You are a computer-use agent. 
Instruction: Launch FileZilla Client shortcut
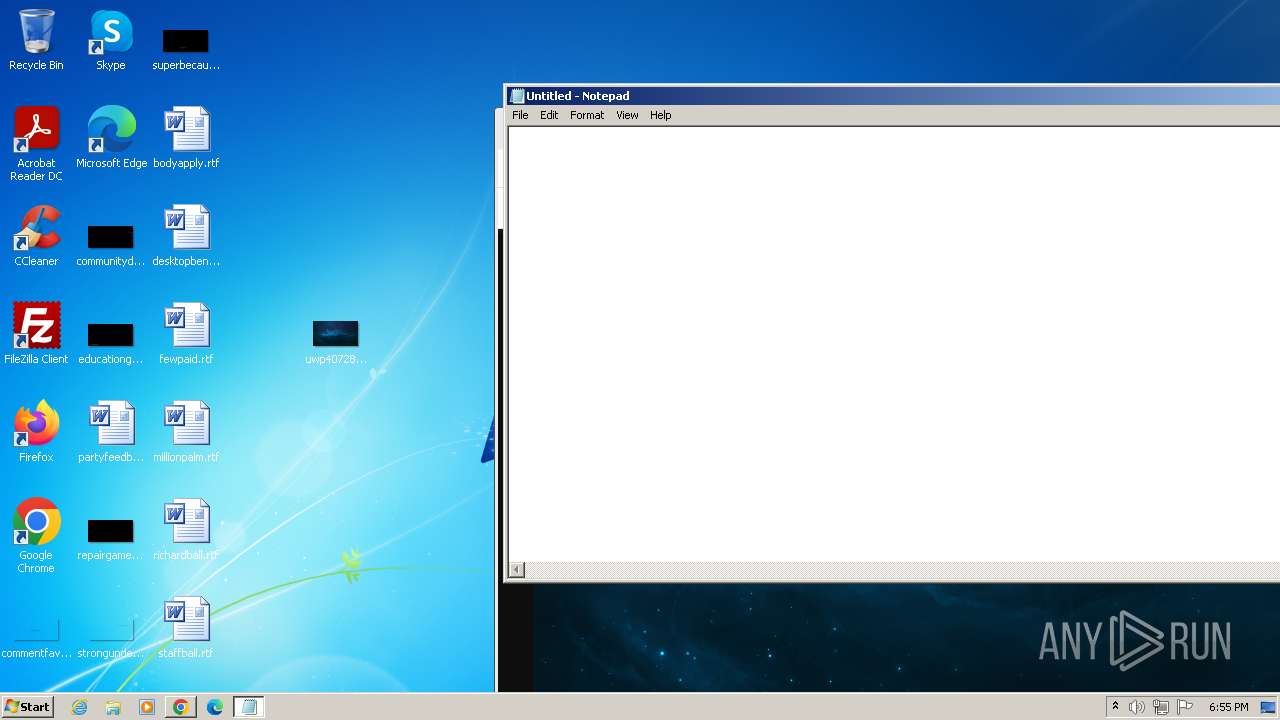coord(36,334)
